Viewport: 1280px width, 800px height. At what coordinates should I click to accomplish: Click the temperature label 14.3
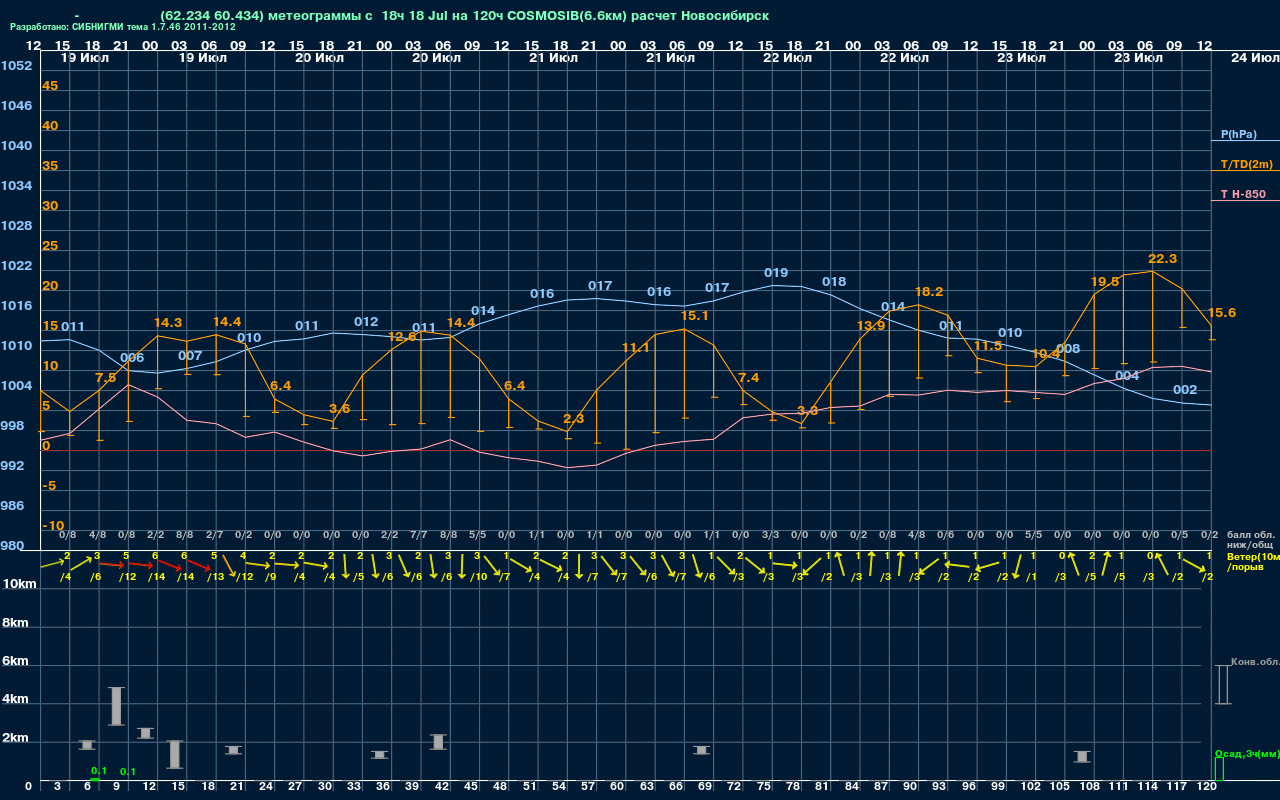tap(168, 323)
